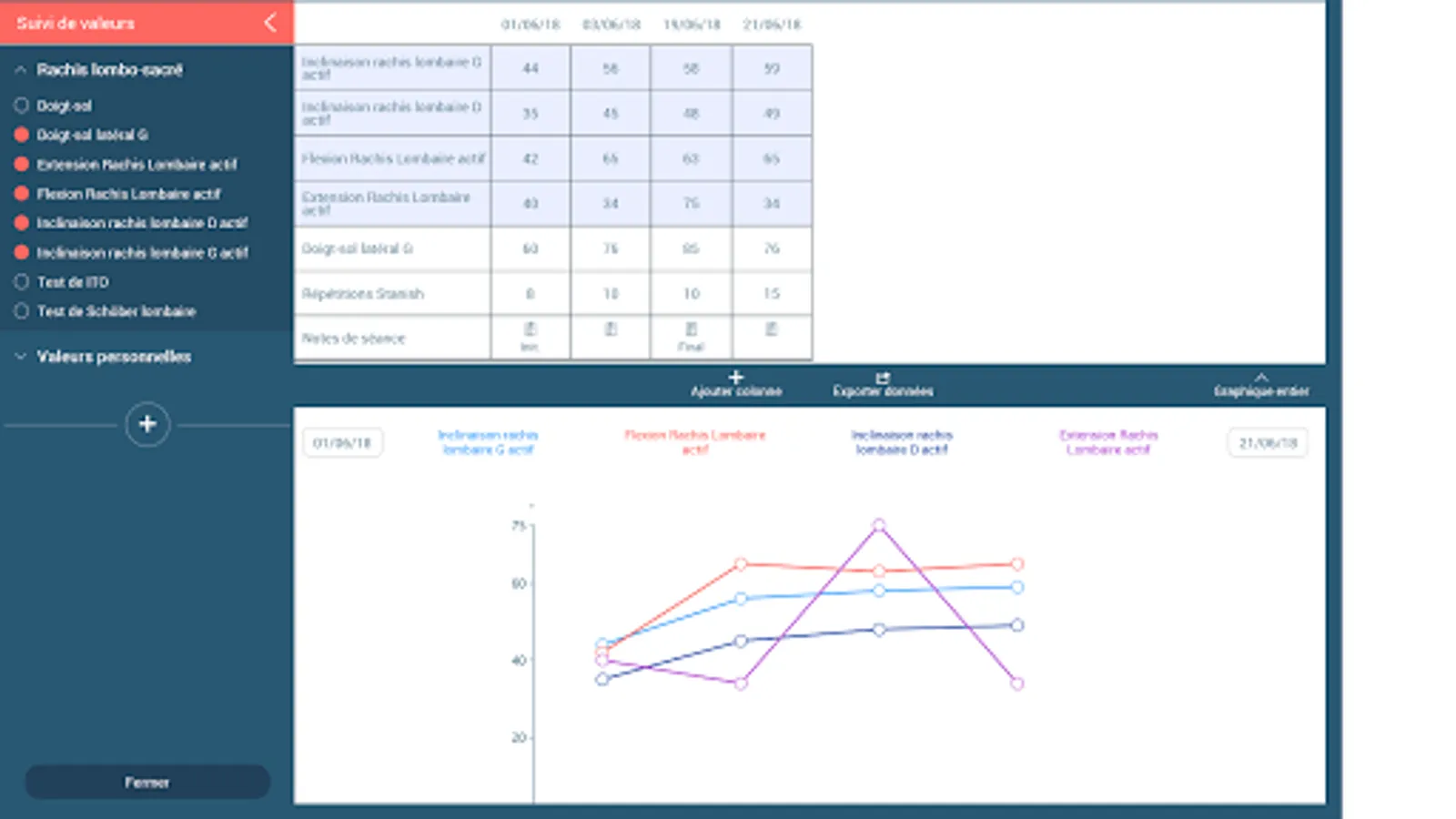
Task: Collapse the Rachis lombo-sacré section
Action: coord(18,69)
